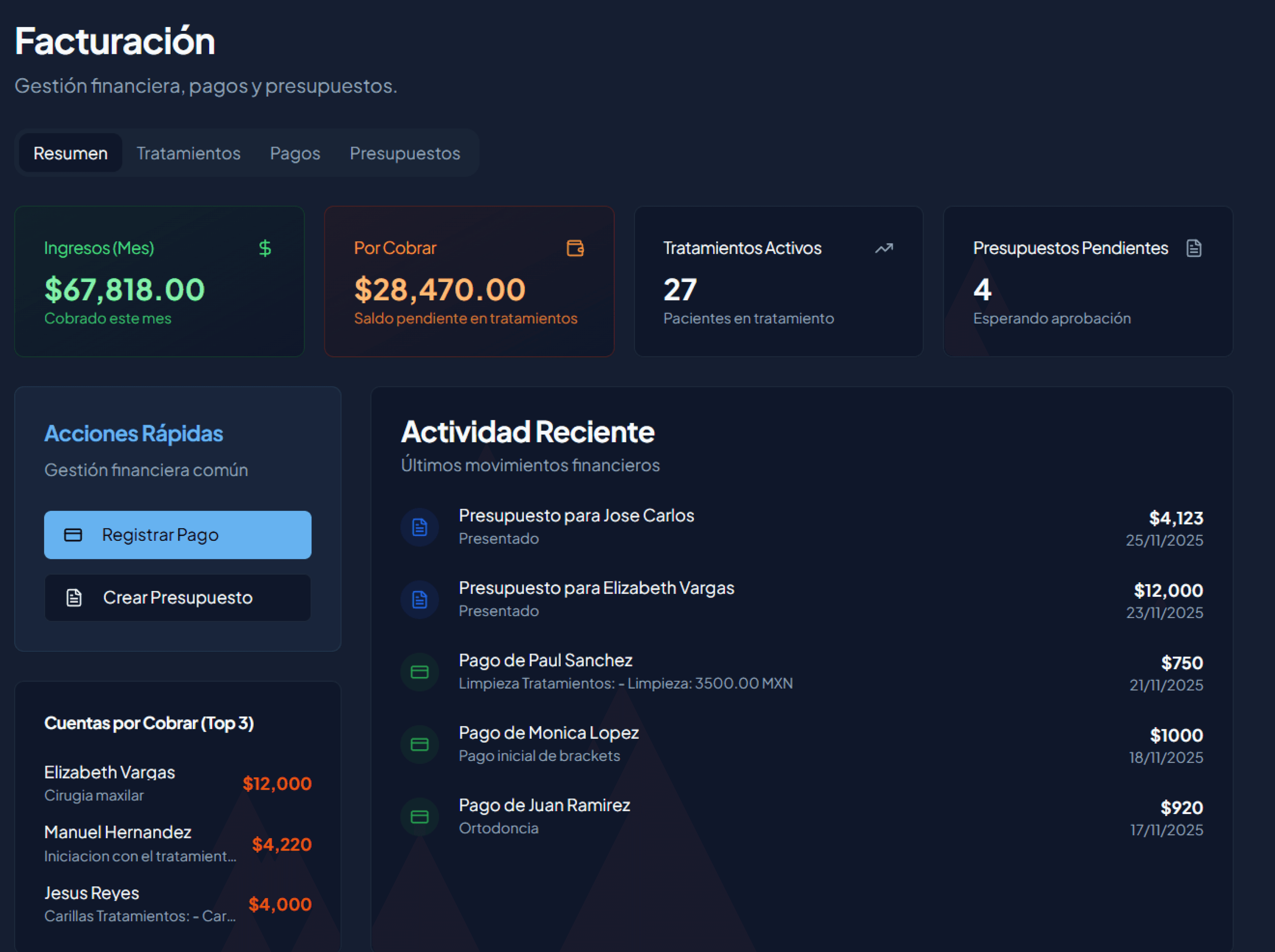Click the card icon inside Registrar Pago
1275x952 pixels.
(x=73, y=535)
